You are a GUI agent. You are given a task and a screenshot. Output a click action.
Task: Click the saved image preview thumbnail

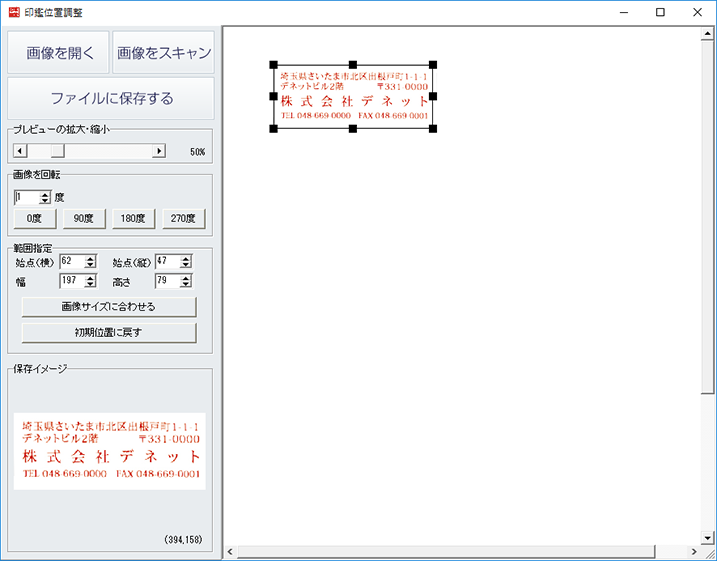(x=110, y=451)
